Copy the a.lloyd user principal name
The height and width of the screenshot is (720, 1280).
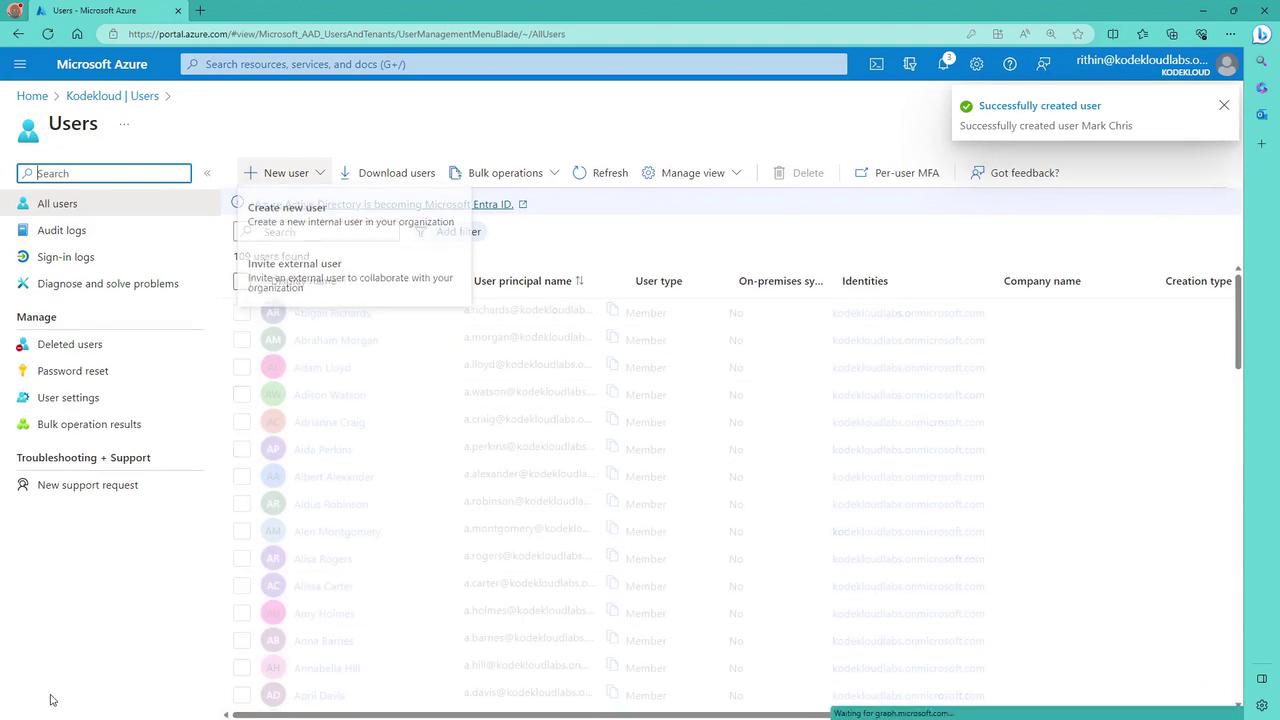pos(613,364)
